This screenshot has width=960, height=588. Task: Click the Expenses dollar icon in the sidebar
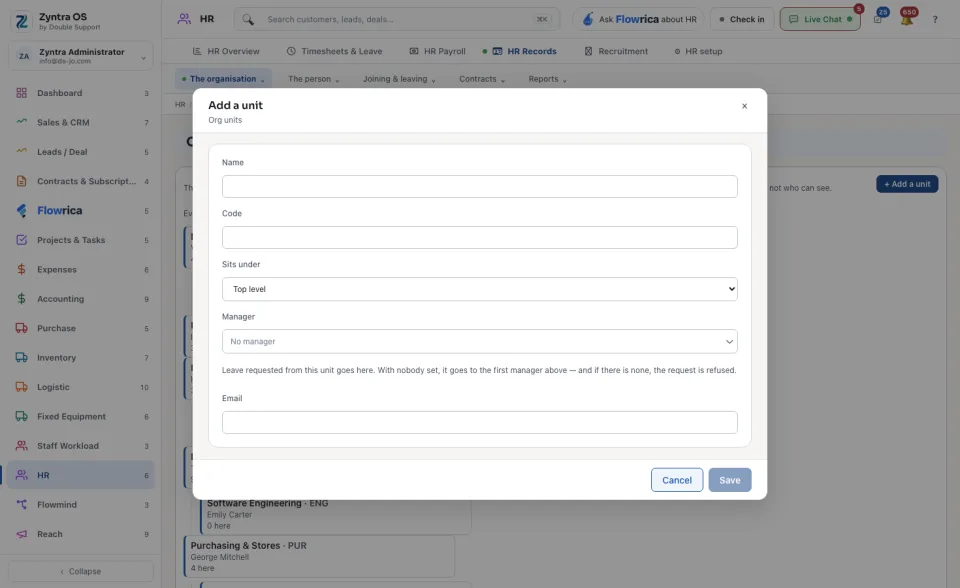[21, 270]
